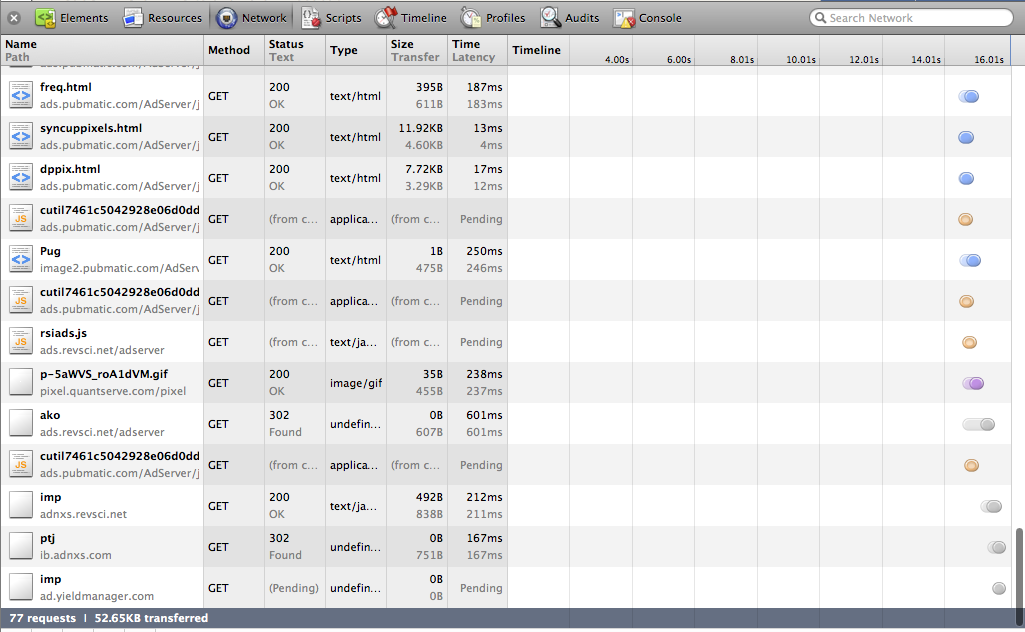
Task: Click the 492B size cell
Action: [429, 497]
